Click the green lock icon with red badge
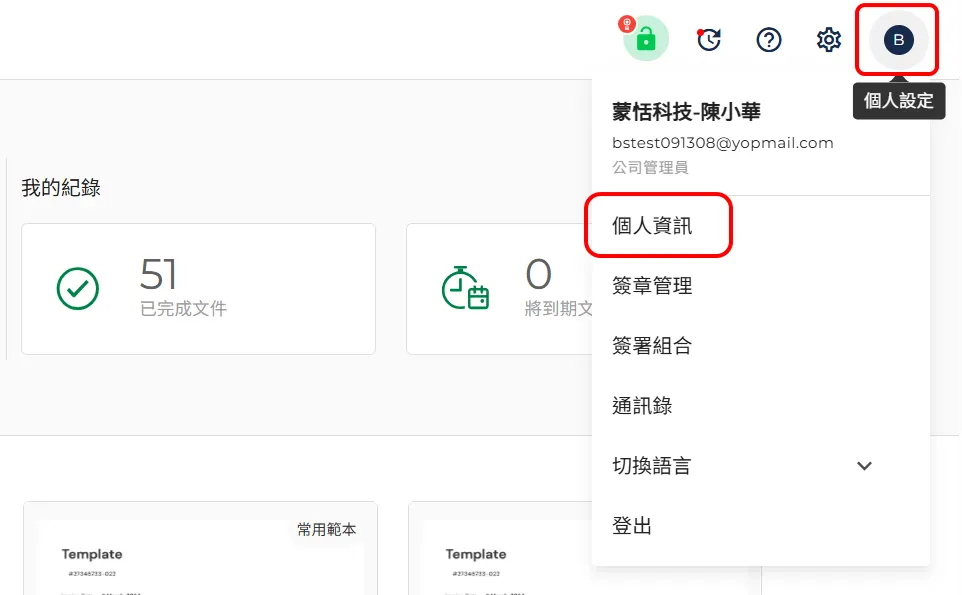 (646, 40)
